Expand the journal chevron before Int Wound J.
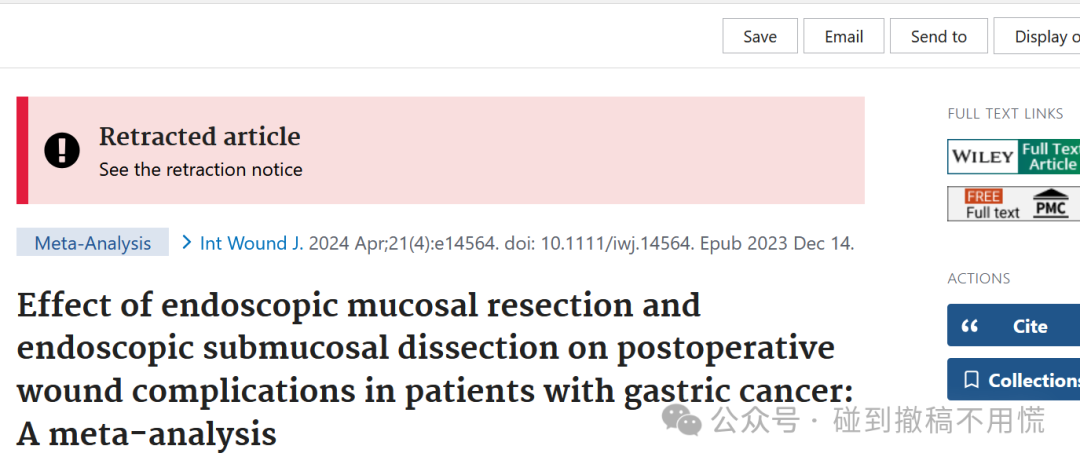Viewport: 1080px width, 464px height. (x=186, y=242)
